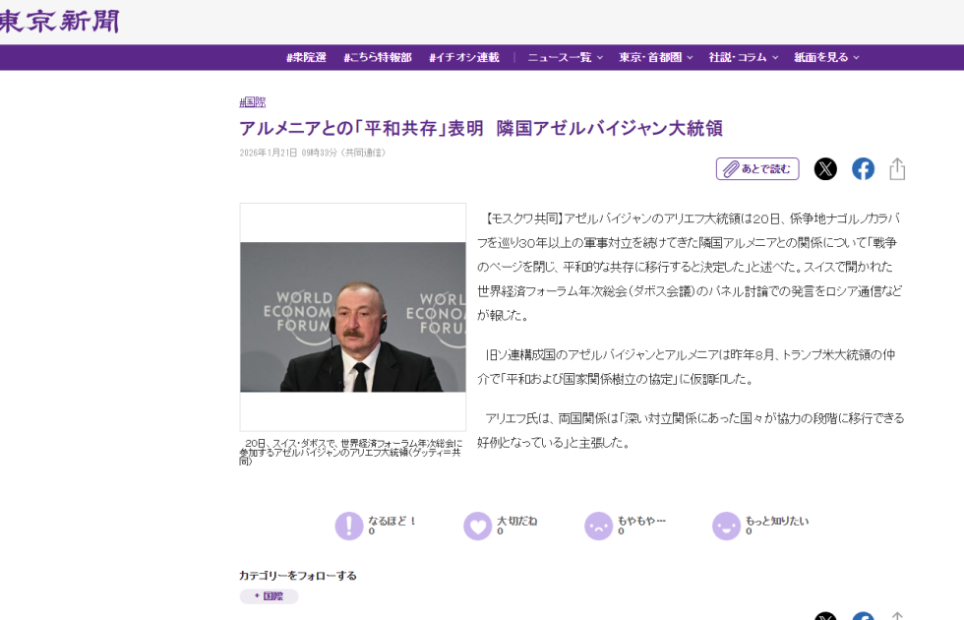Click the 大切だね heart reaction icon
The height and width of the screenshot is (620, 964).
tap(478, 526)
